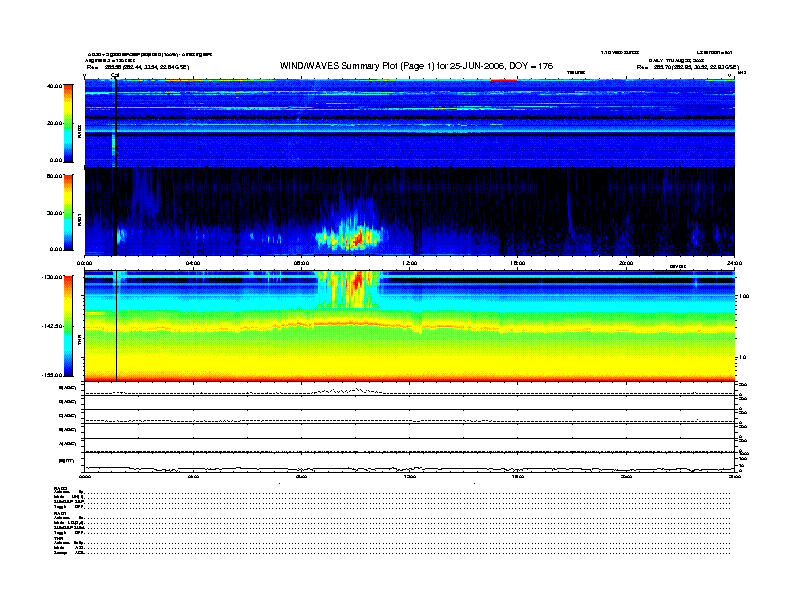
Task: Click the 100 frequency label right of TNR
Action: click(744, 296)
